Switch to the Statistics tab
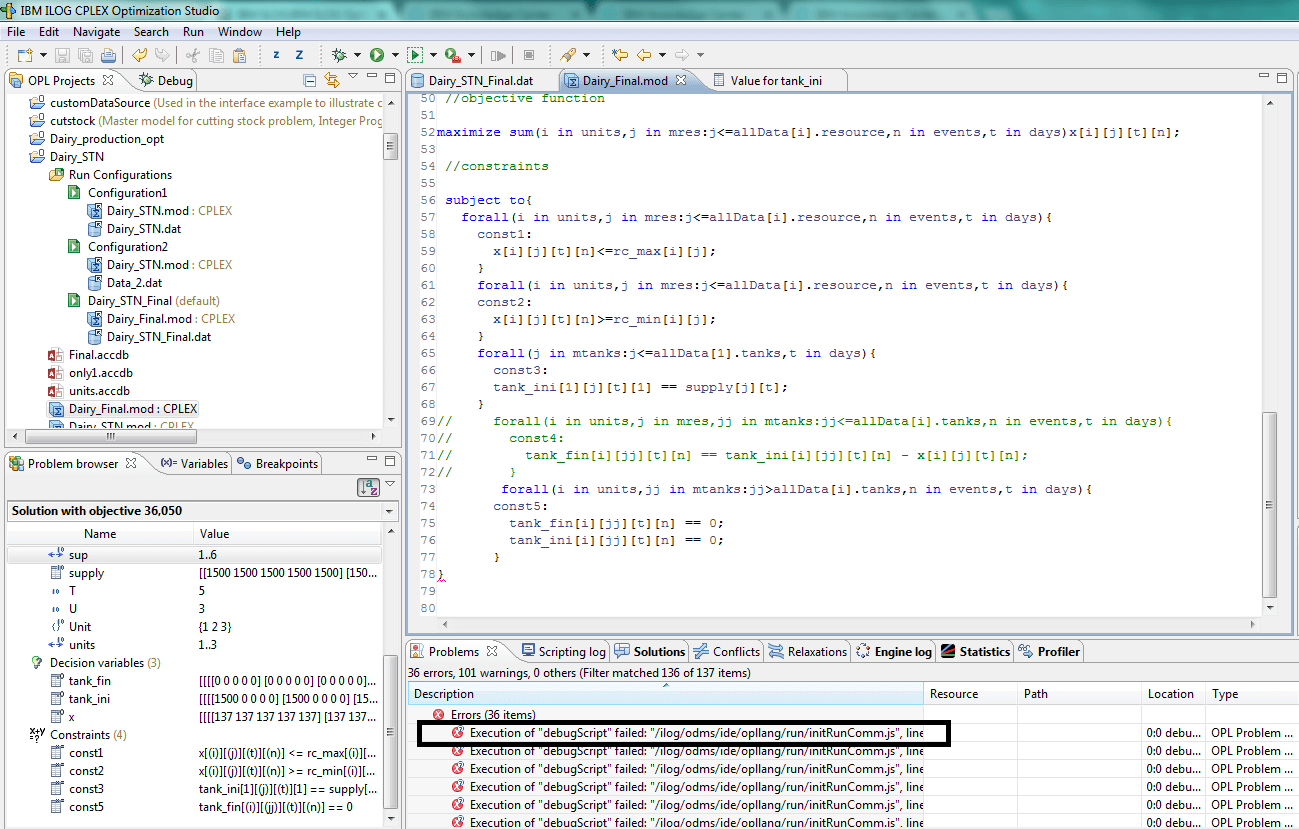 [976, 651]
